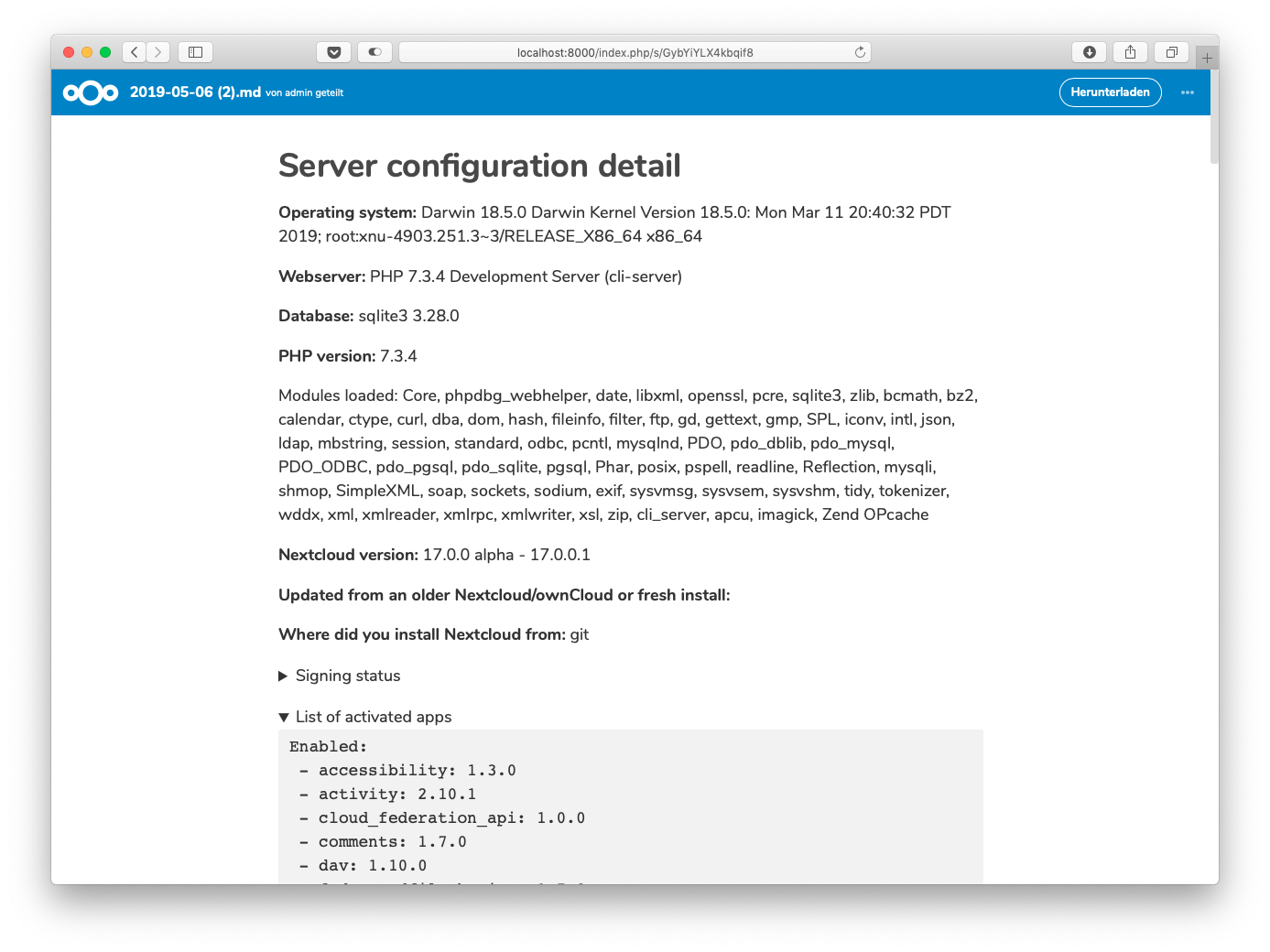Click the Herunterladen download button
1270x952 pixels.
coord(1111,92)
